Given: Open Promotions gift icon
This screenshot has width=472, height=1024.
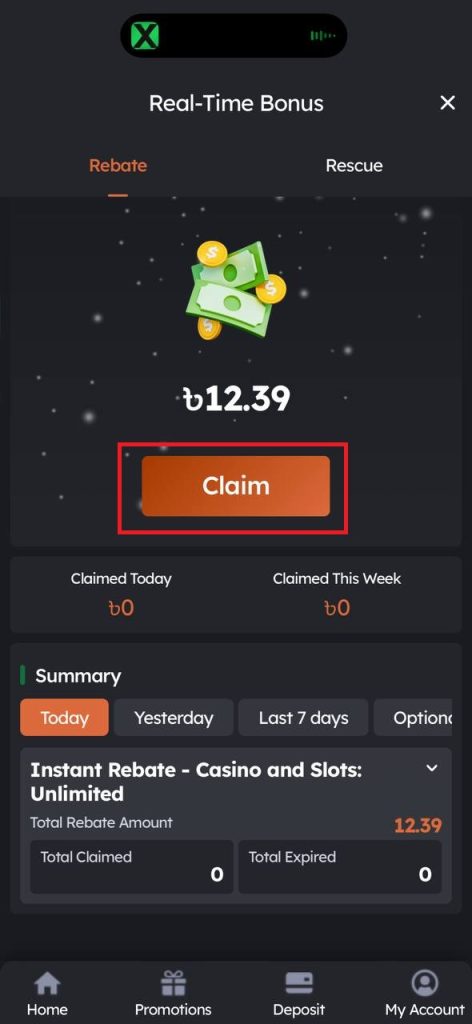Looking at the screenshot, I should tap(173, 983).
